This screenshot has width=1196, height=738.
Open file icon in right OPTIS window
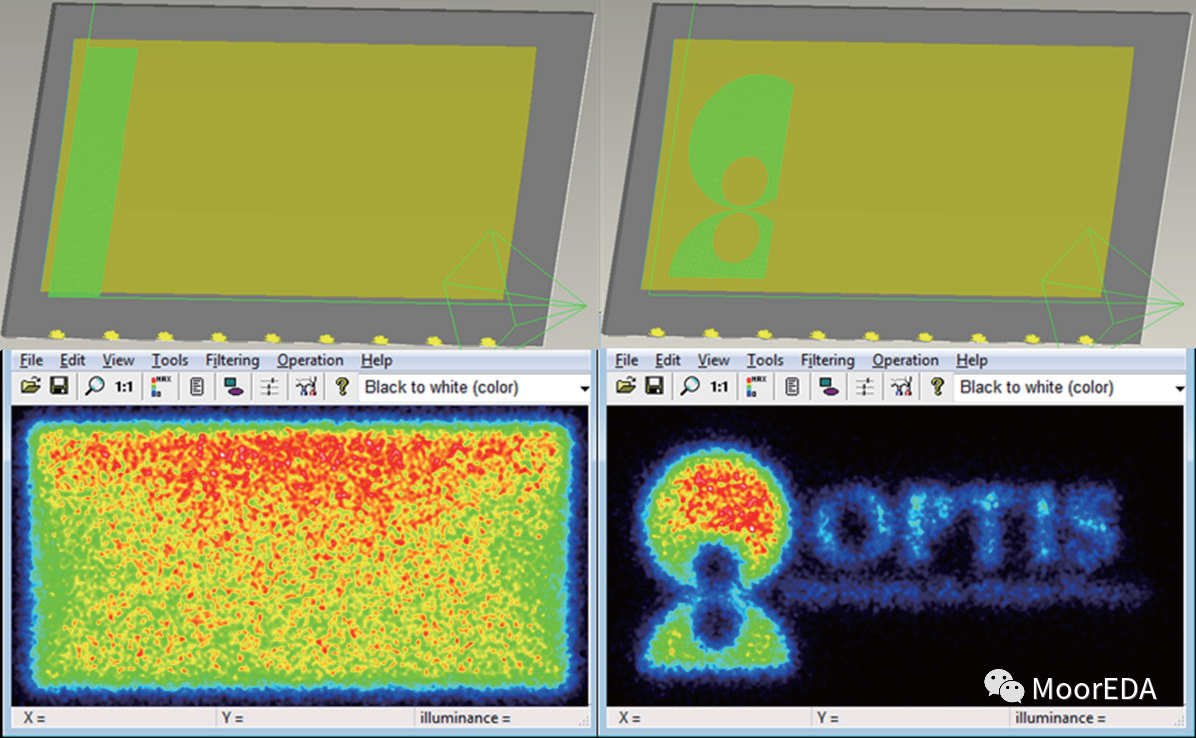tap(625, 387)
